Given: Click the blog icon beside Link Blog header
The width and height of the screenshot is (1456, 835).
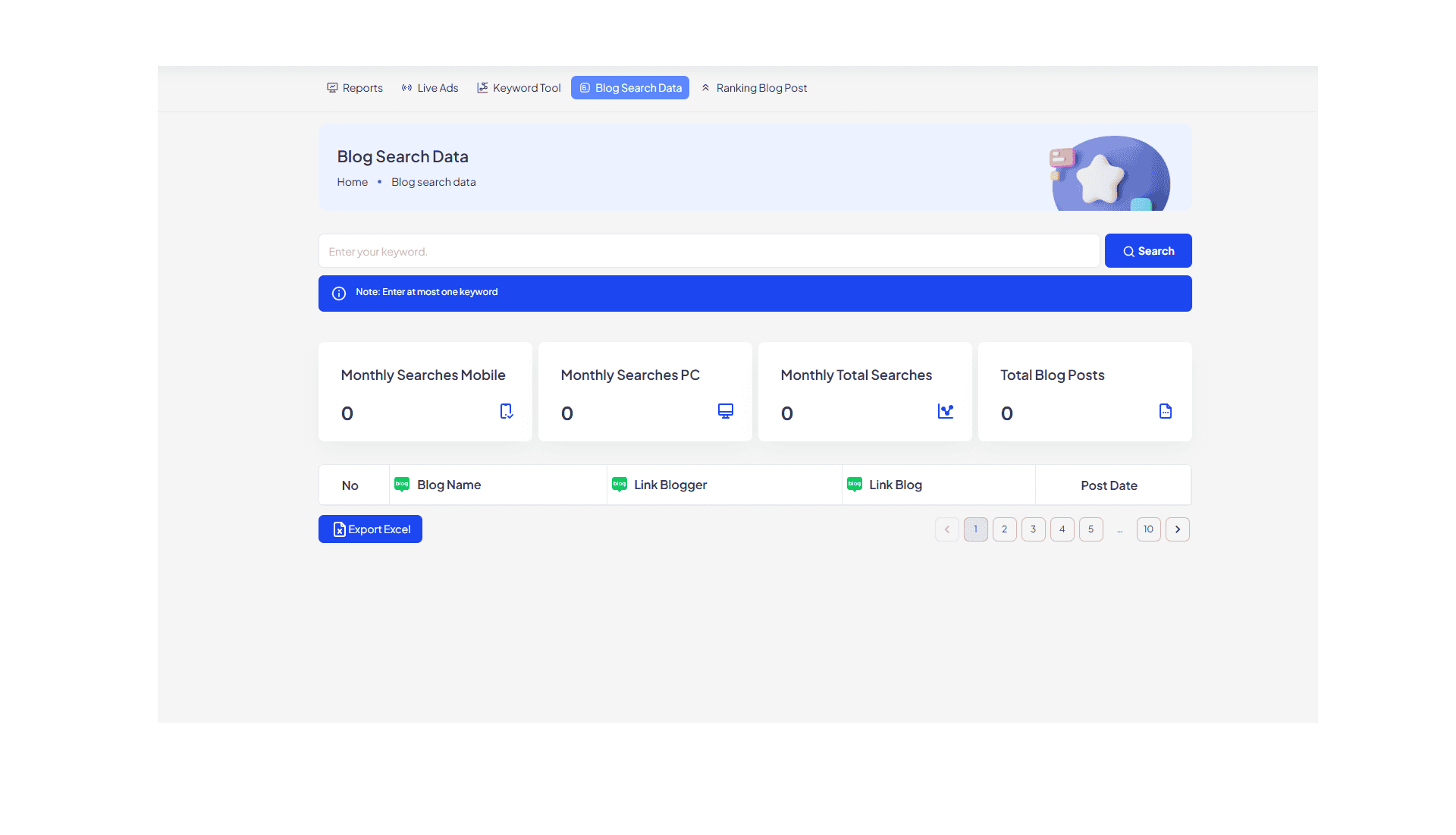Looking at the screenshot, I should click(855, 485).
